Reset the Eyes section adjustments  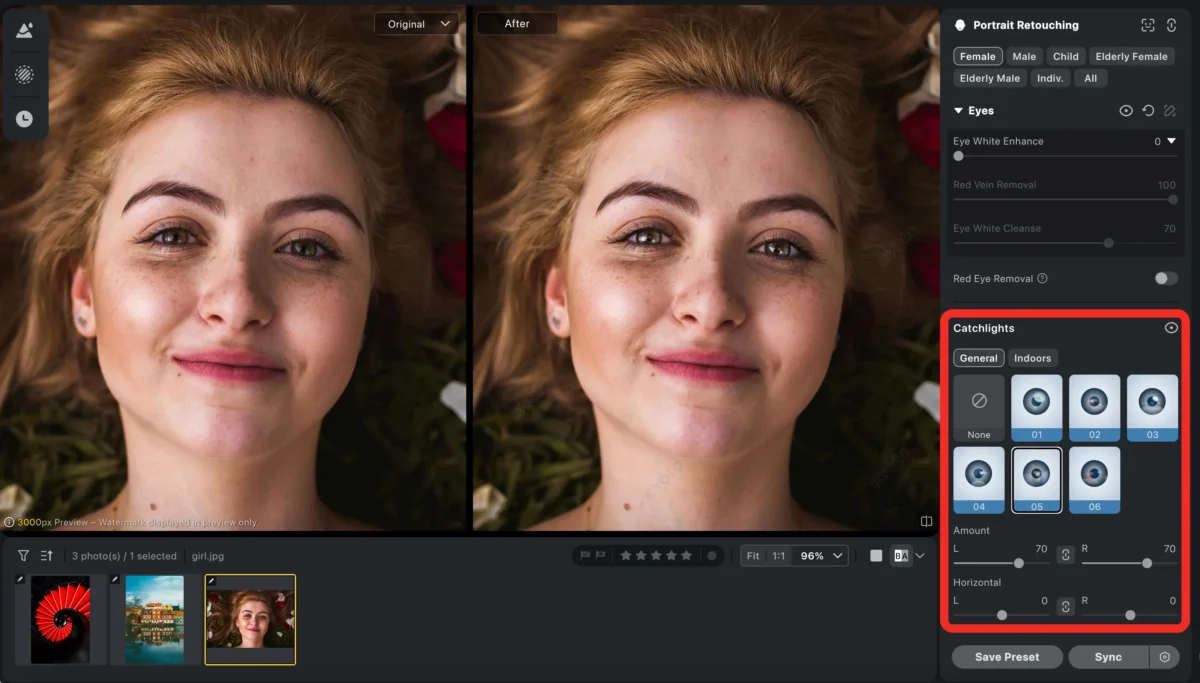(x=1148, y=111)
